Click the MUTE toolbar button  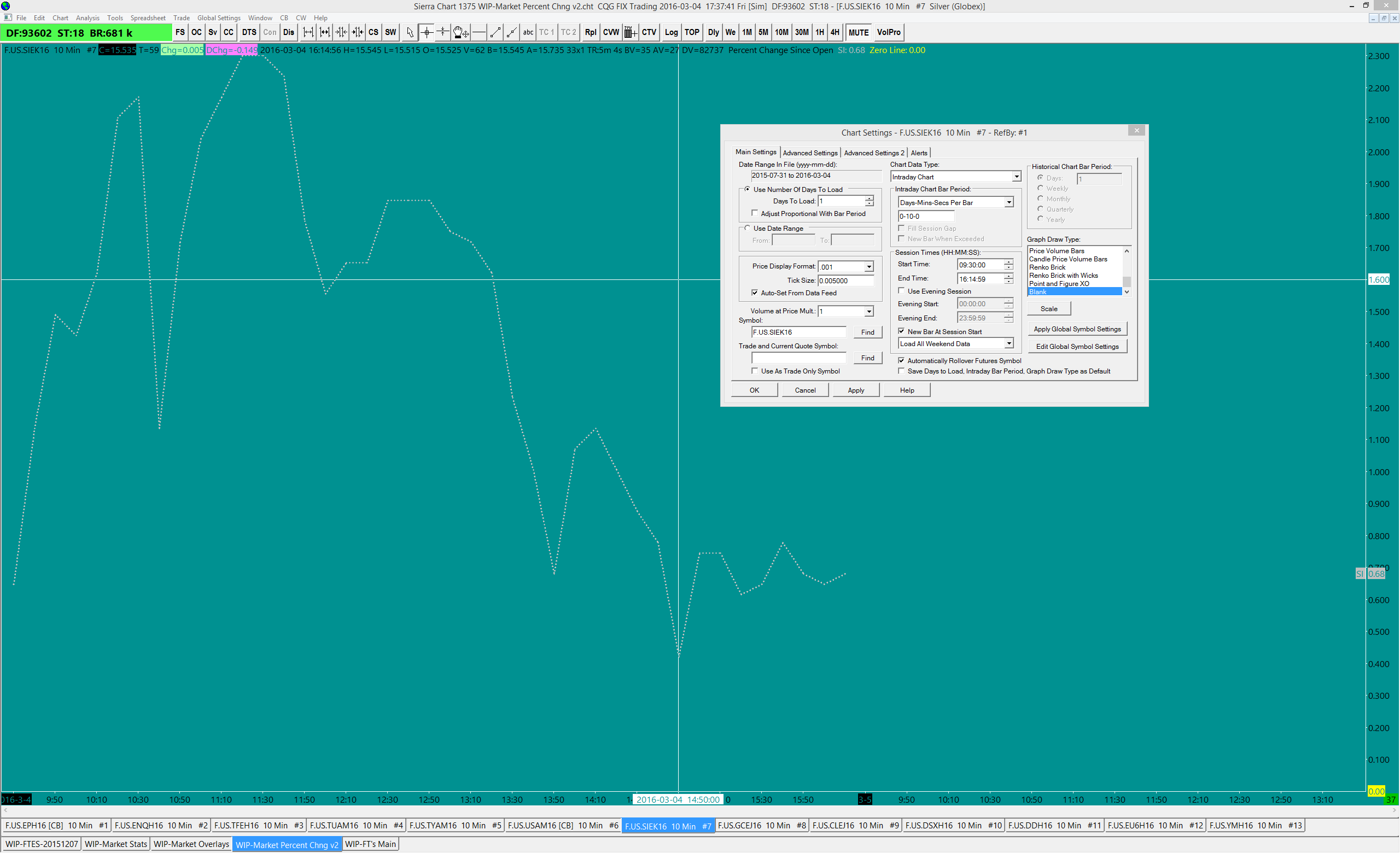[x=858, y=32]
